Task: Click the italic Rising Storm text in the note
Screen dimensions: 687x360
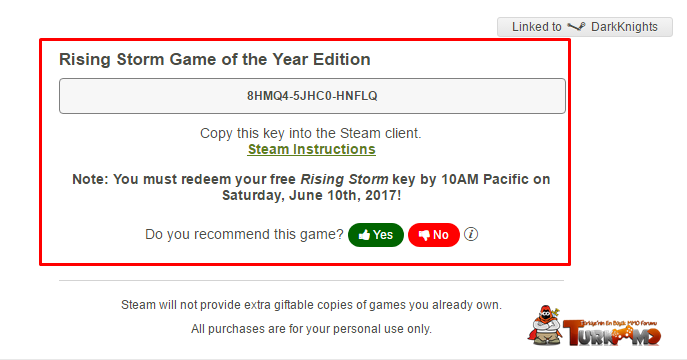Action: click(344, 179)
